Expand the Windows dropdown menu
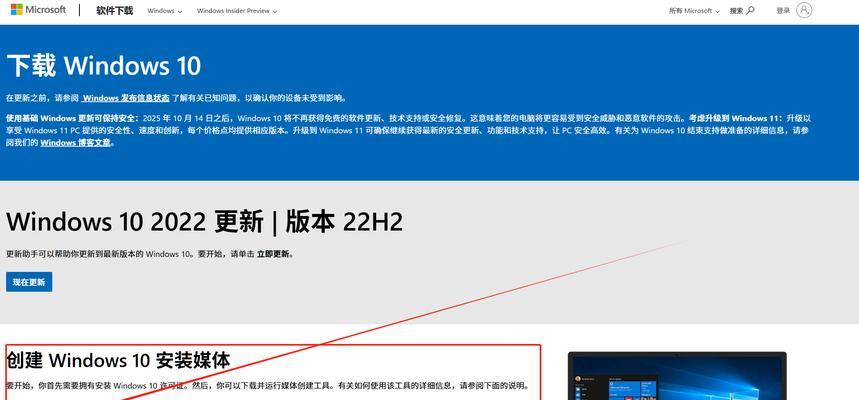The height and width of the screenshot is (400, 859). pos(164,11)
